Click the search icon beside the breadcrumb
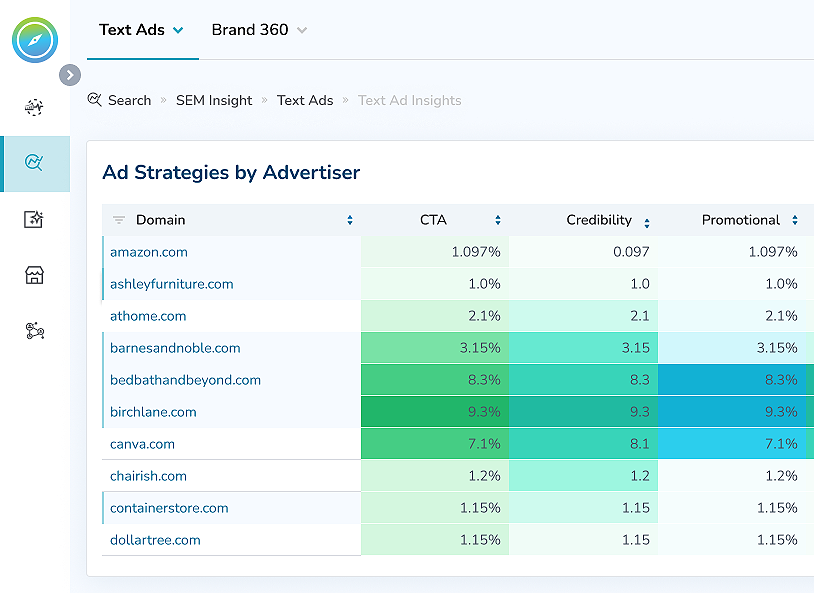Image resolution: width=814 pixels, height=593 pixels. (95, 100)
